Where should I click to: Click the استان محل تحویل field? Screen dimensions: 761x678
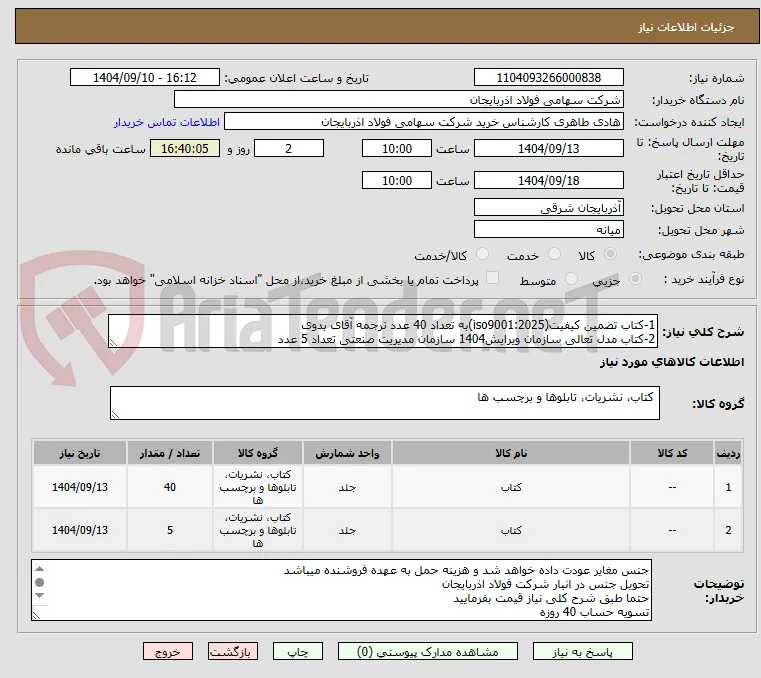[548, 208]
